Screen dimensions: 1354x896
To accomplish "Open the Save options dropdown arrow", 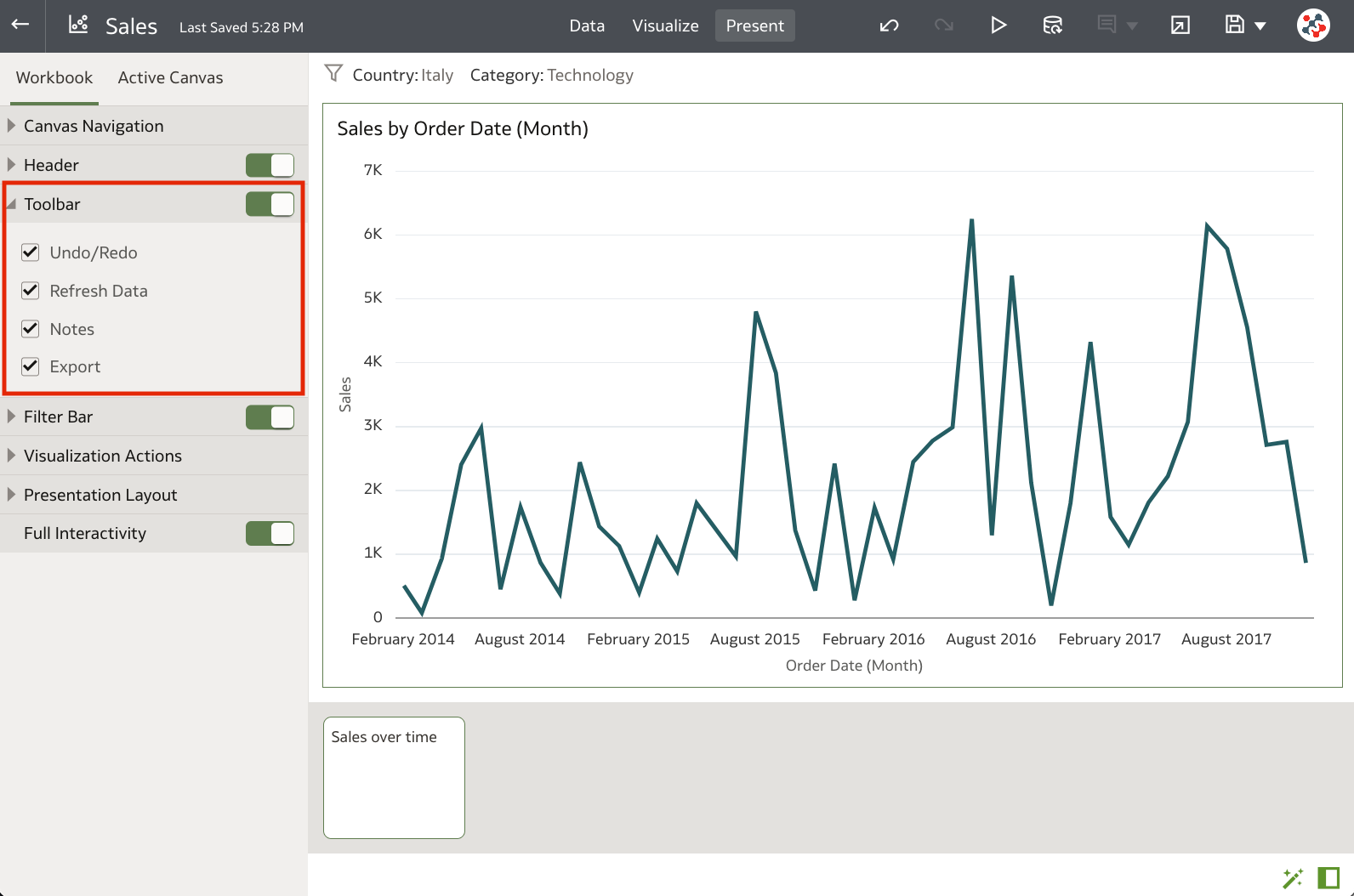I will pos(1260,26).
